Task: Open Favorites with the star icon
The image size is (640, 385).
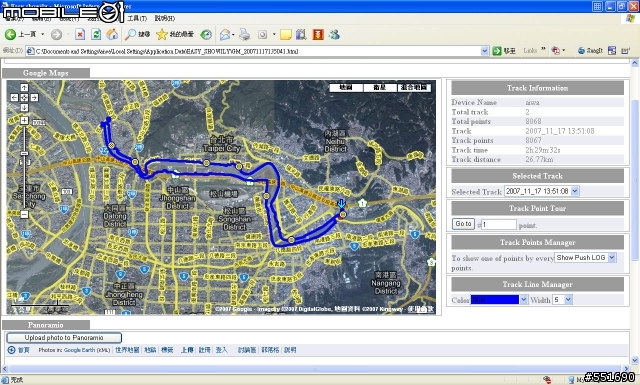Action: click(175, 35)
